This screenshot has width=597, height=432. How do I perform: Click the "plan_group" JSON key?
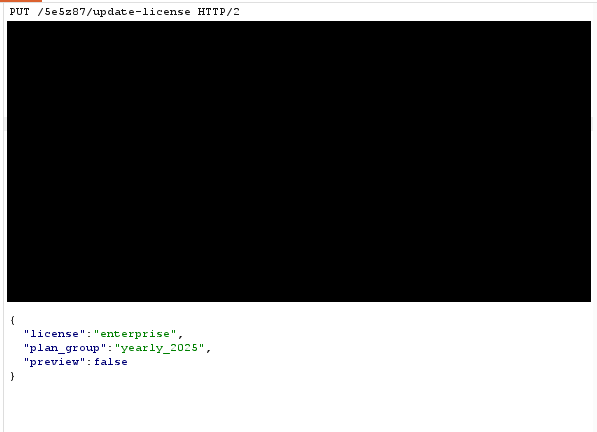click(x=65, y=348)
